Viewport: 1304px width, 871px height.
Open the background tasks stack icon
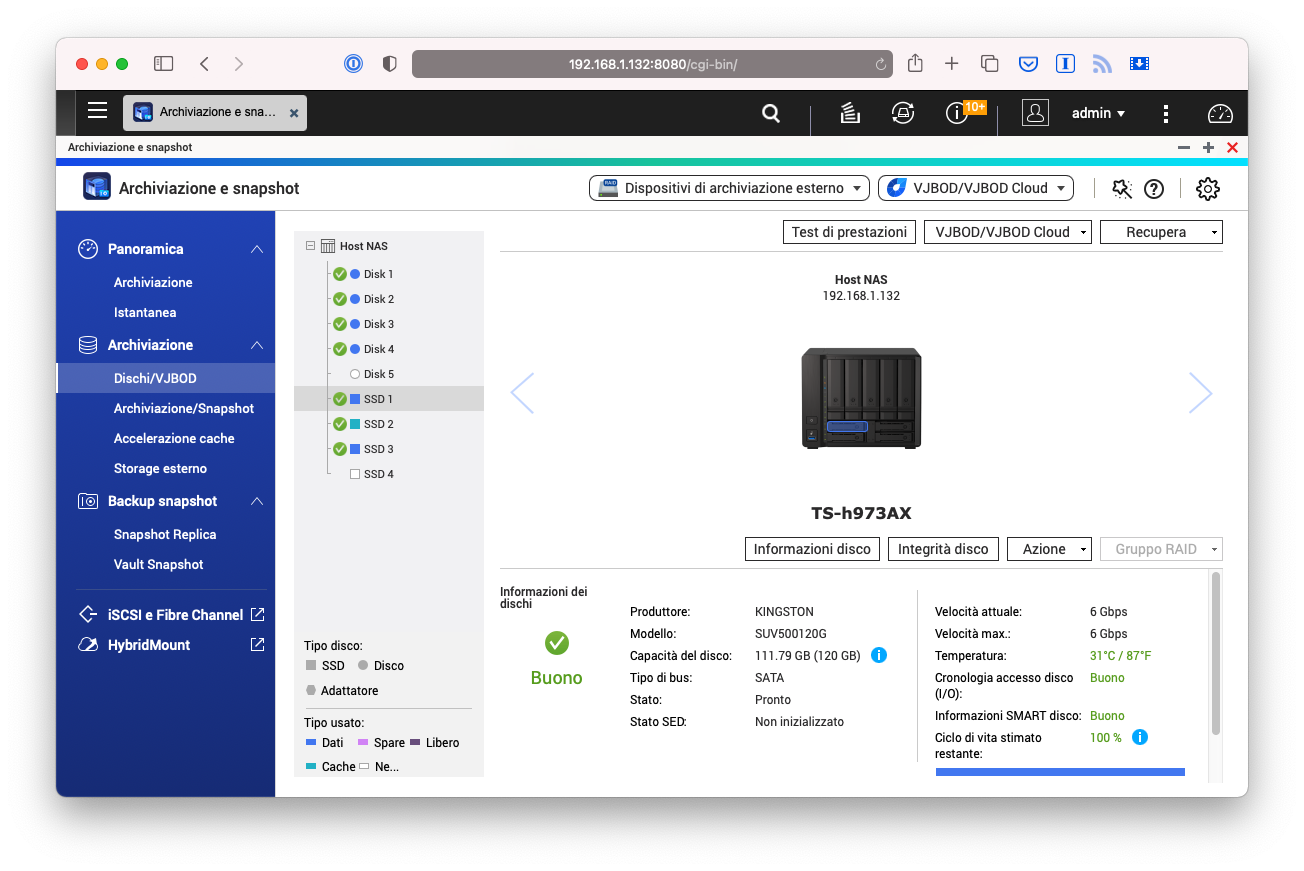click(850, 113)
